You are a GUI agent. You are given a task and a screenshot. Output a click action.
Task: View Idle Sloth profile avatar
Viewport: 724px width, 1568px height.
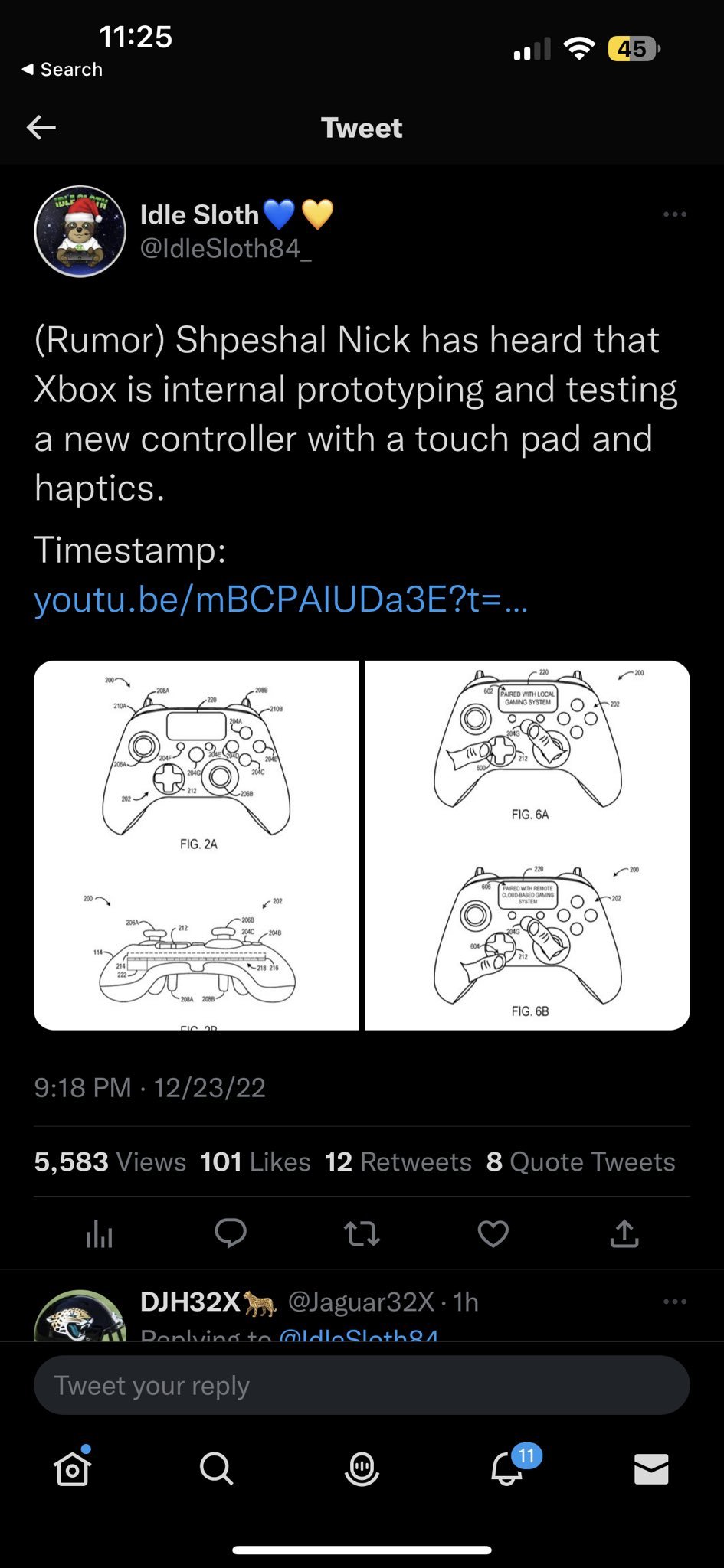tap(80, 230)
